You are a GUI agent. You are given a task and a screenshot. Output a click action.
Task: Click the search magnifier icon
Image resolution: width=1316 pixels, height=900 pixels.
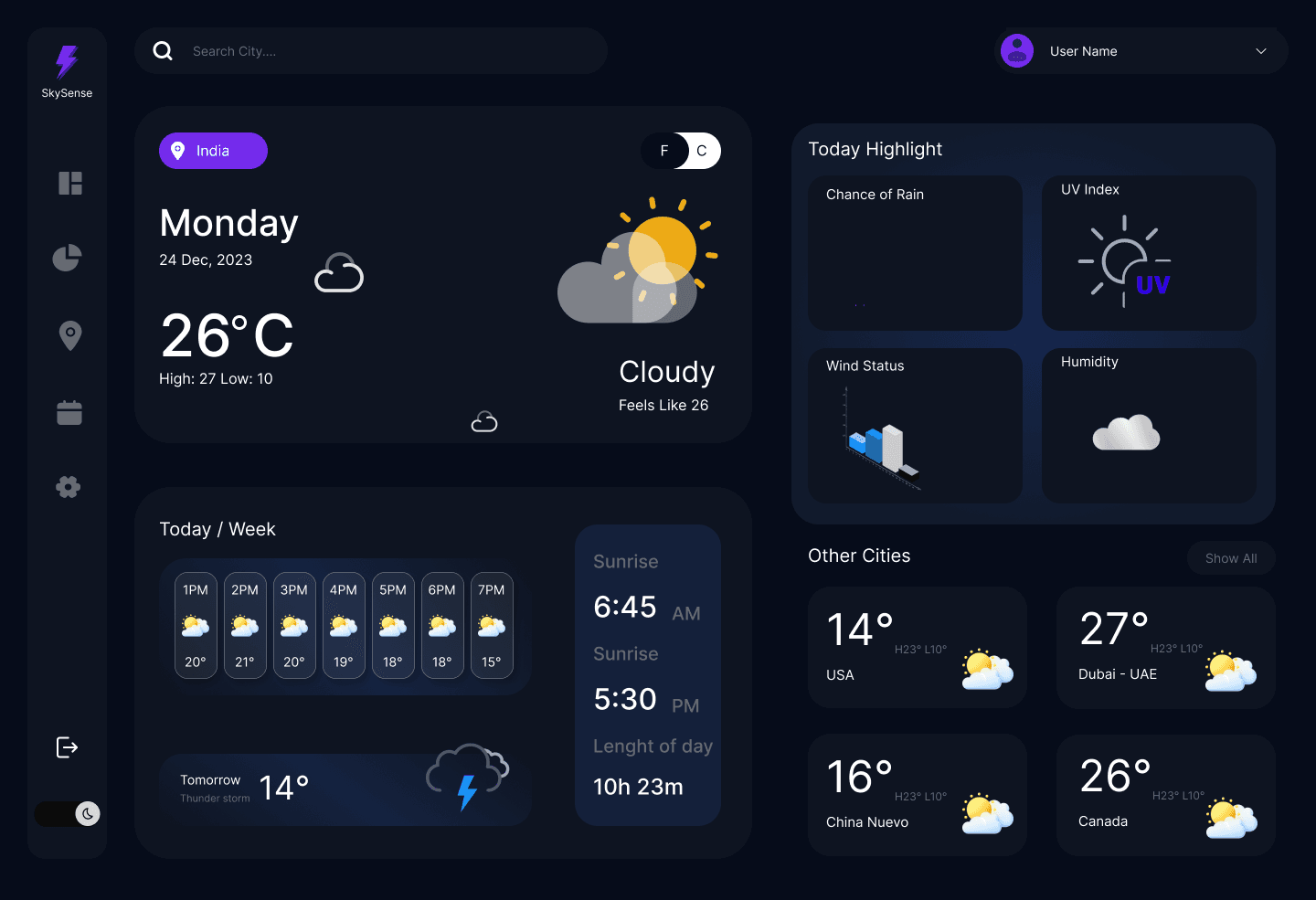point(163,51)
